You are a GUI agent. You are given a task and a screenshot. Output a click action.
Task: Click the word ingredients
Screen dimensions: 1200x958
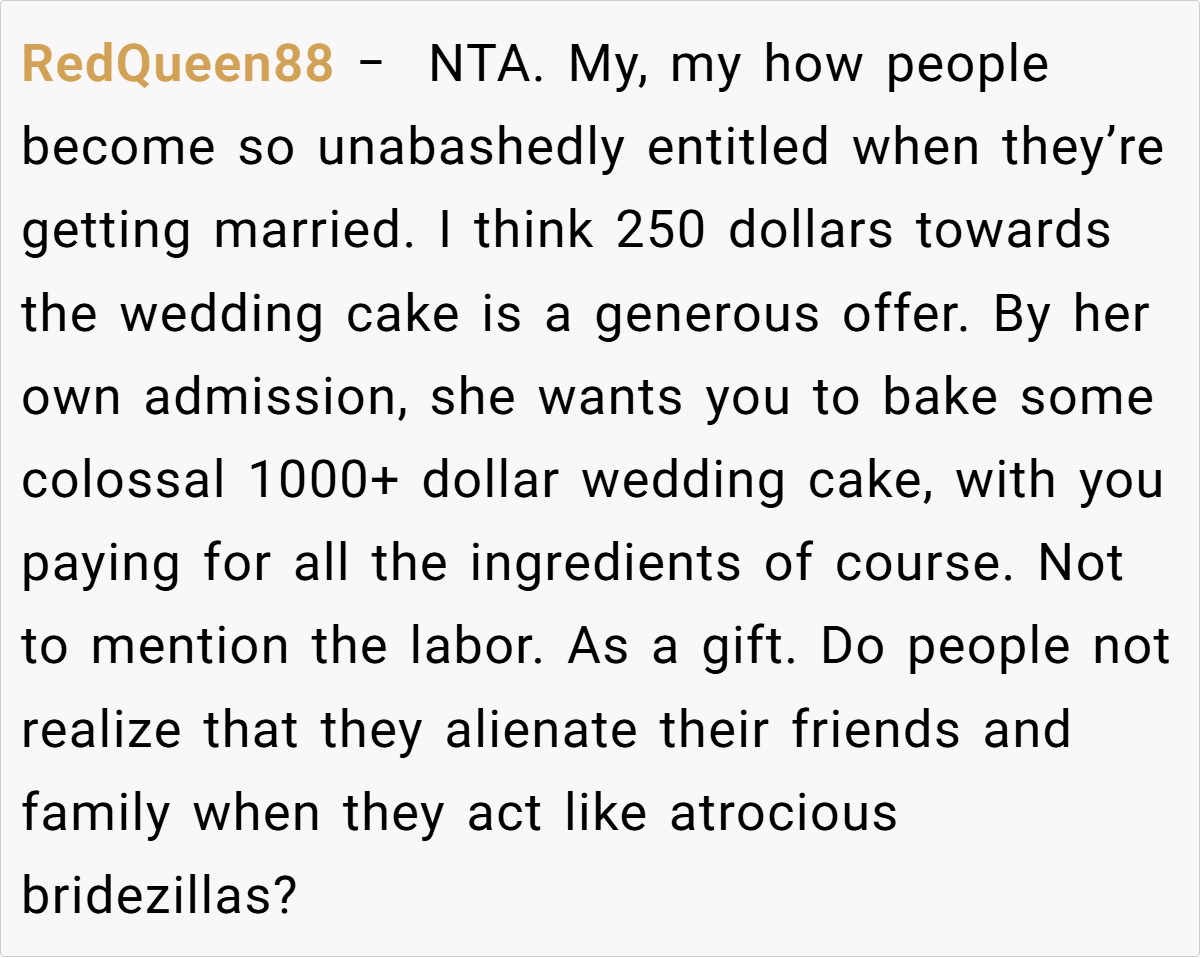[x=605, y=564]
